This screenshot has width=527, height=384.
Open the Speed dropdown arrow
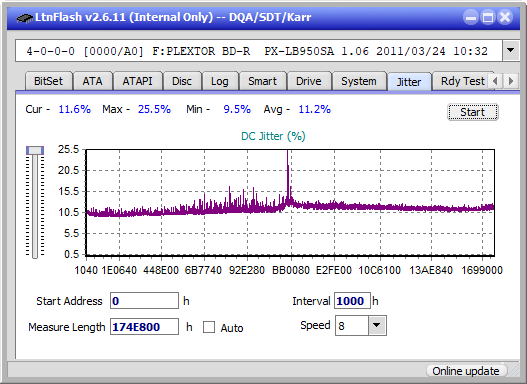tap(377, 325)
